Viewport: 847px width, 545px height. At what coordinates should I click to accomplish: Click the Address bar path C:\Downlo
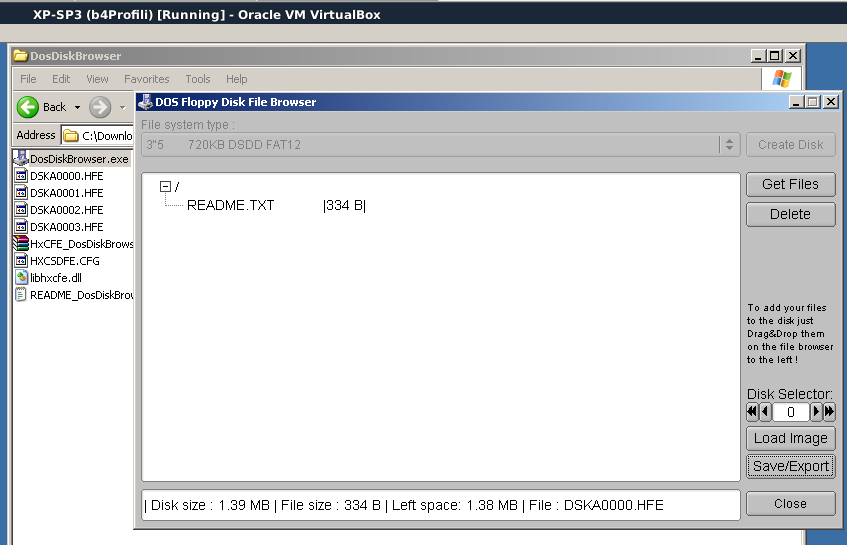pos(106,136)
